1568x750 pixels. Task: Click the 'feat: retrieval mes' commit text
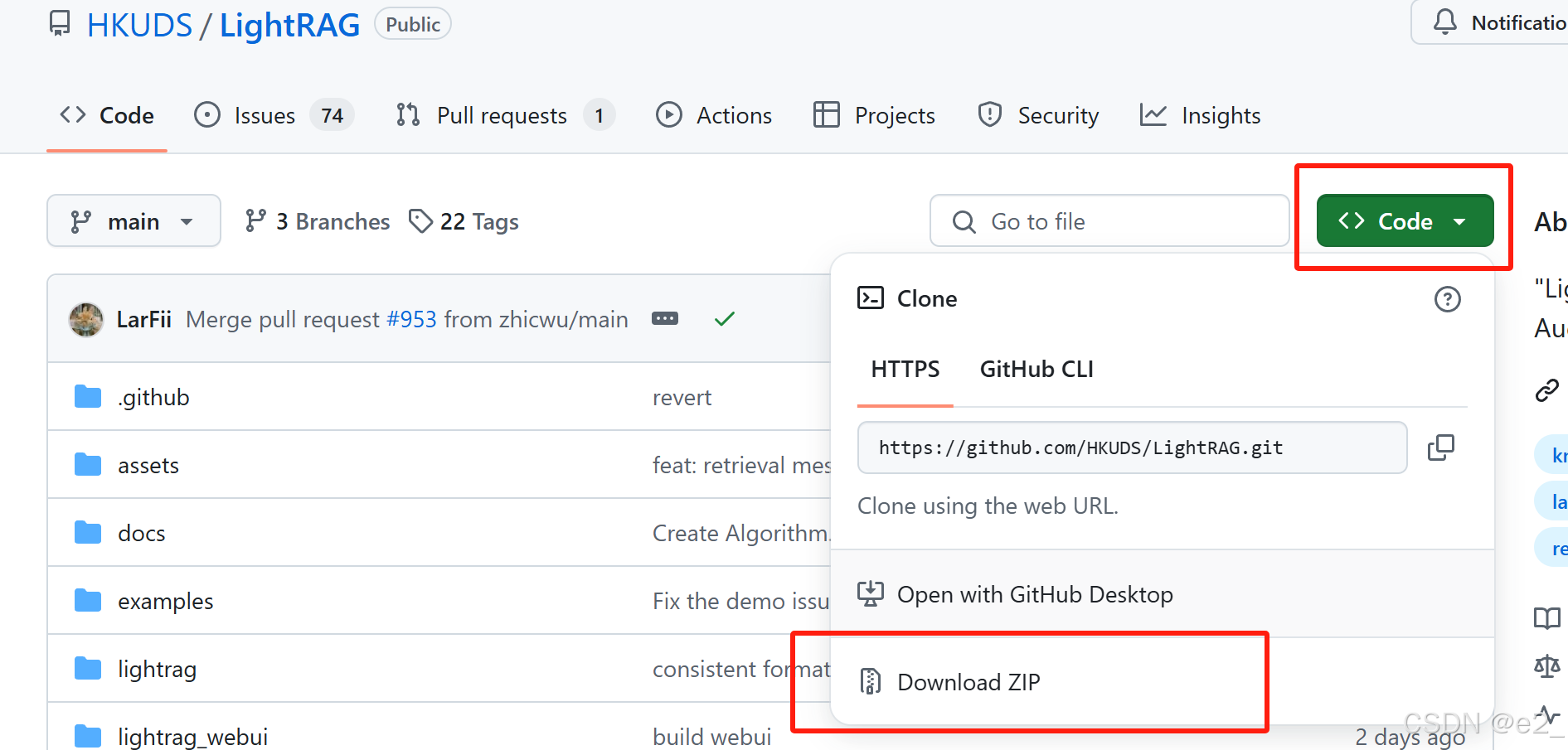tap(741, 465)
